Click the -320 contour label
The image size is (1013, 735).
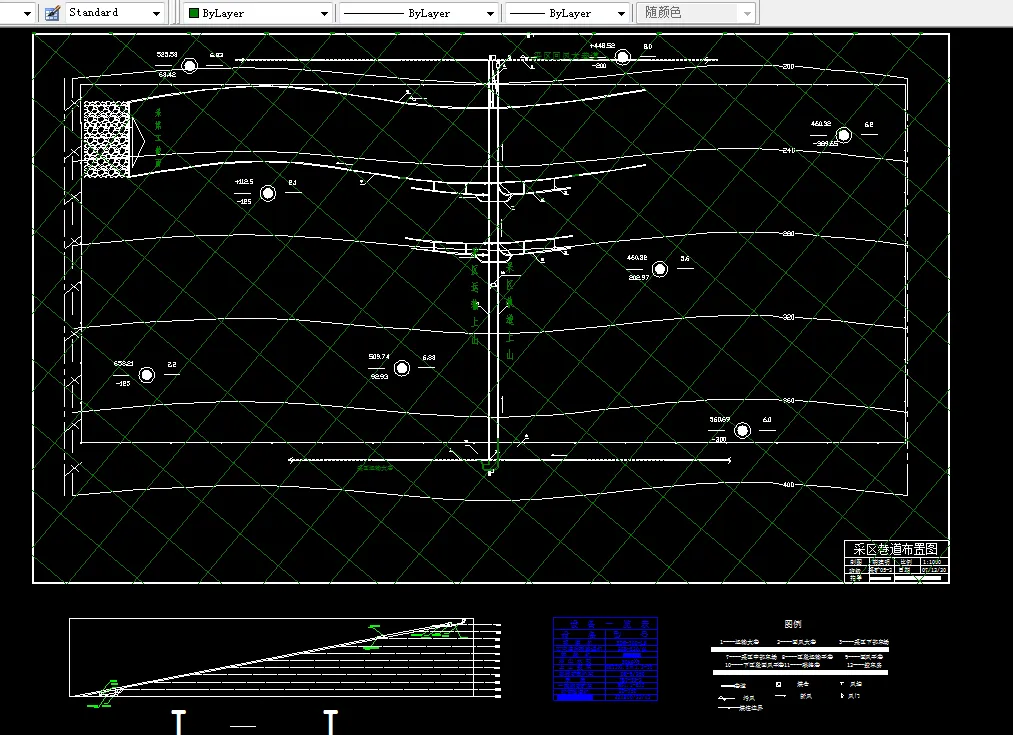tap(787, 317)
